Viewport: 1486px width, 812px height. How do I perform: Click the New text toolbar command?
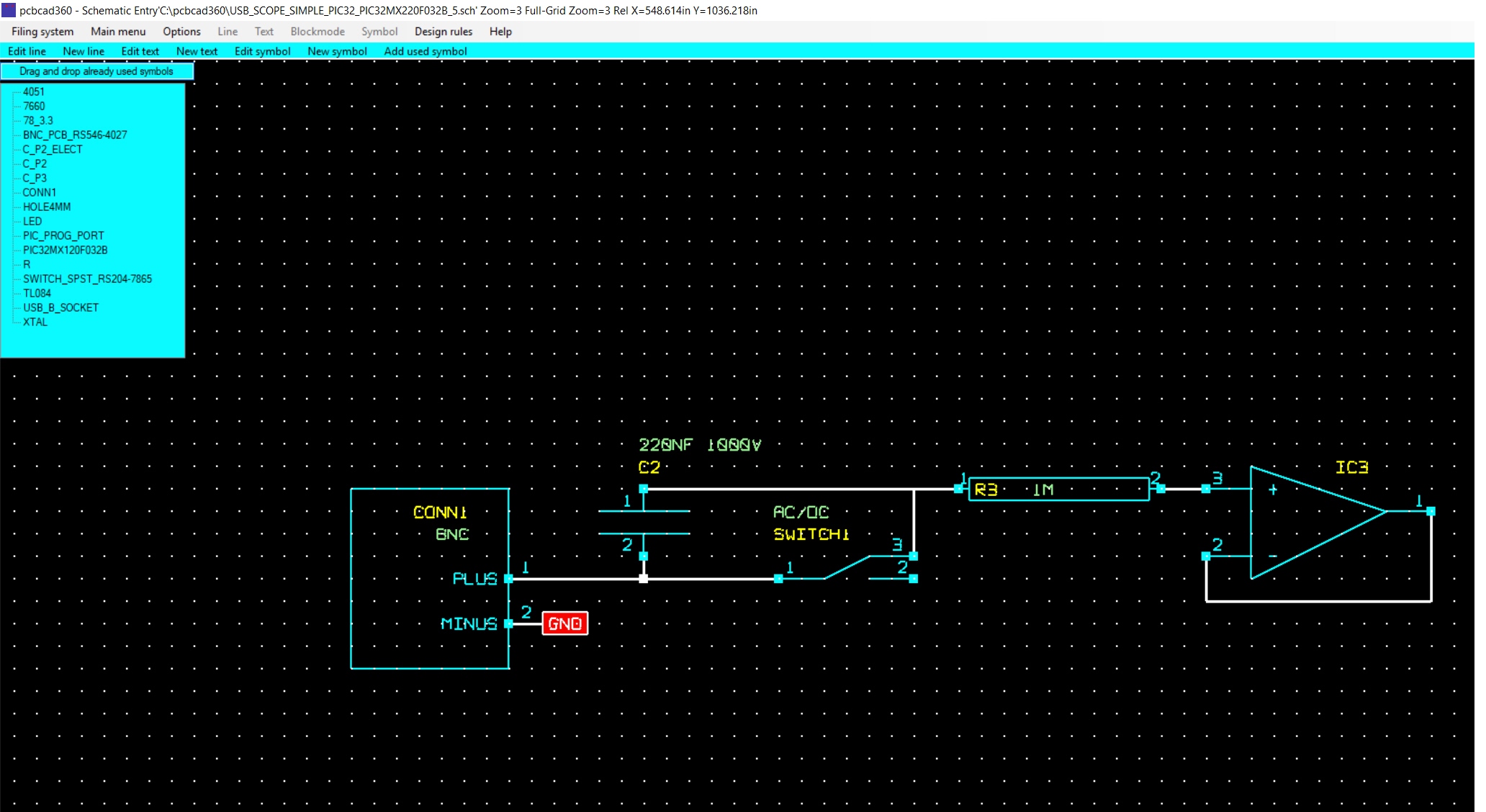point(197,51)
